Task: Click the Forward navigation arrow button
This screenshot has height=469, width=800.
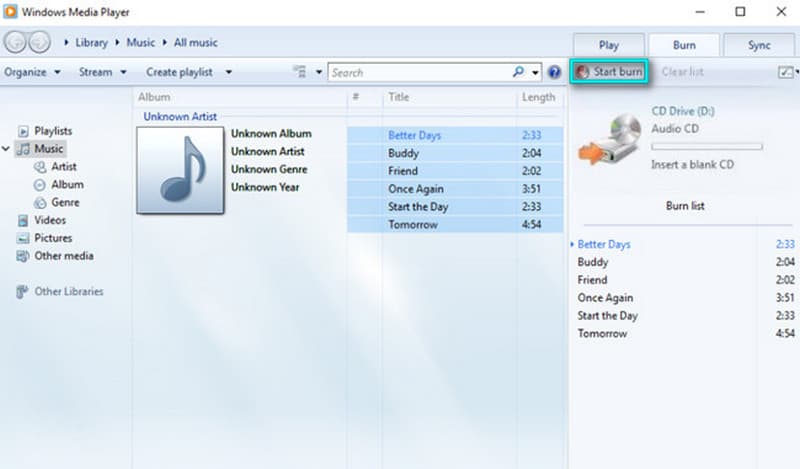Action: [x=39, y=42]
